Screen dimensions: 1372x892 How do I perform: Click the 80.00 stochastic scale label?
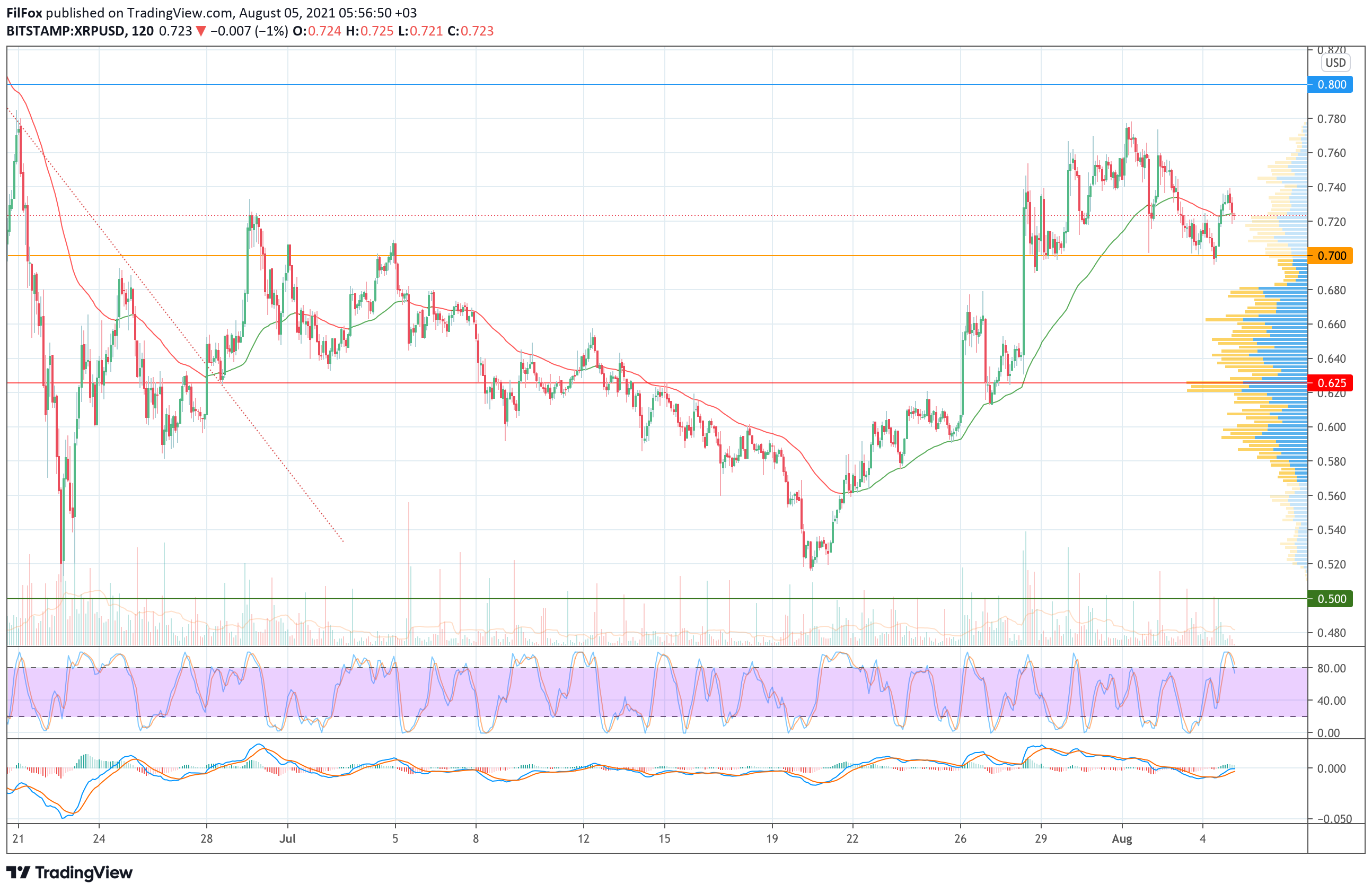pos(1331,668)
